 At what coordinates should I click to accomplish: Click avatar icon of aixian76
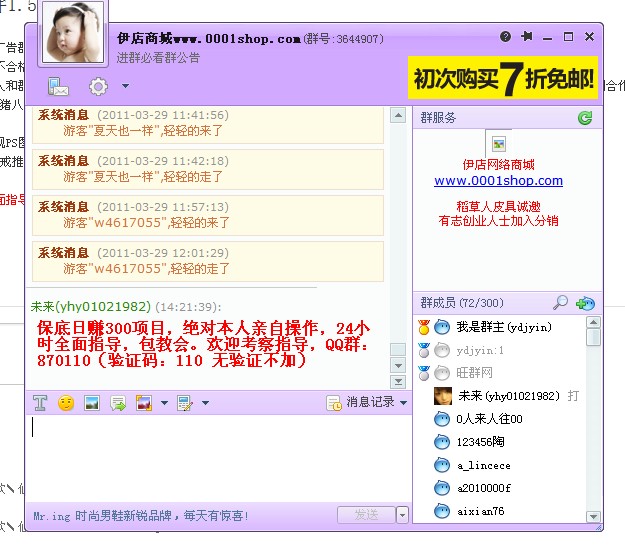[442, 511]
